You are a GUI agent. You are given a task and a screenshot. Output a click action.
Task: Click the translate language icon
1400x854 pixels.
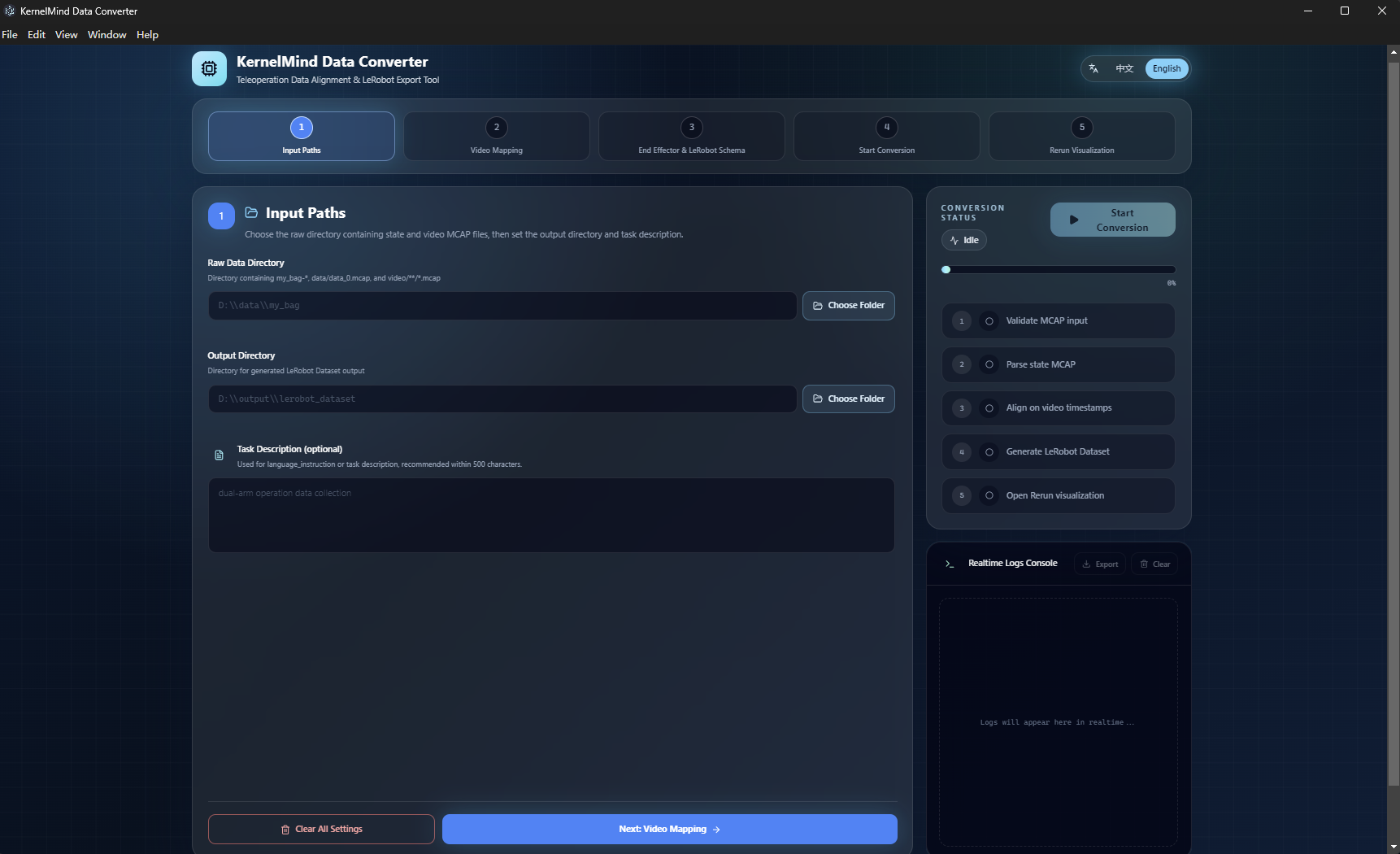pos(1093,68)
